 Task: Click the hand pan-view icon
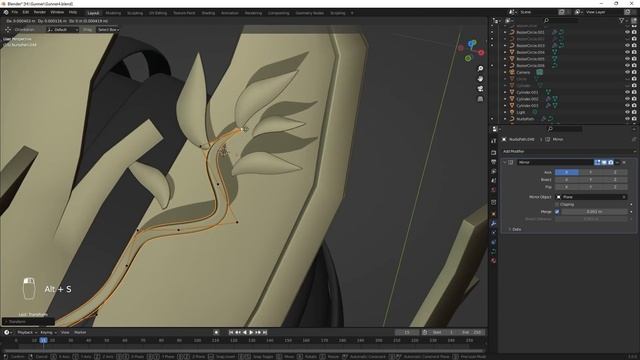(x=480, y=78)
